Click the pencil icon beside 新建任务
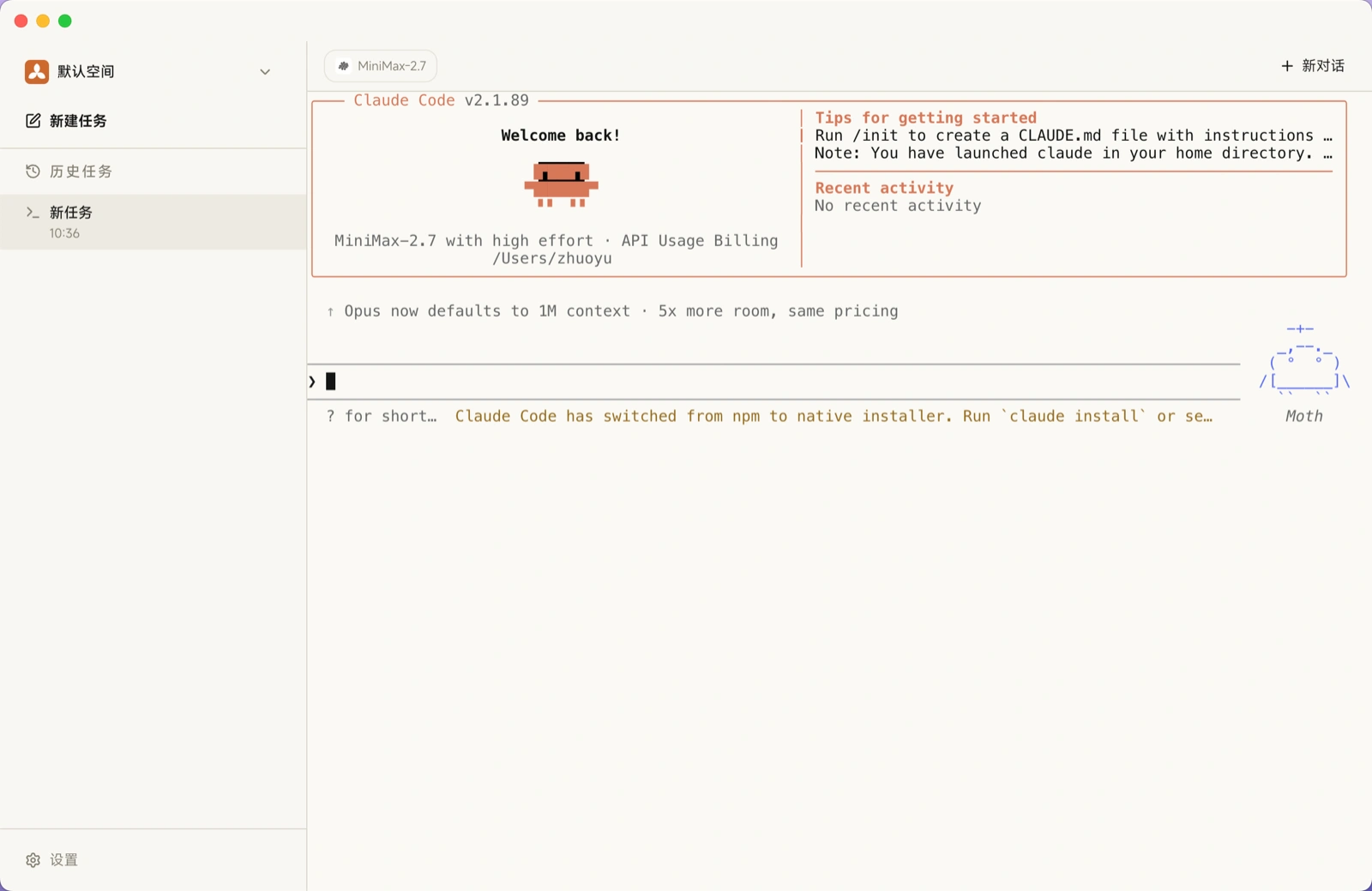This screenshot has height=891, width=1372. [x=33, y=121]
